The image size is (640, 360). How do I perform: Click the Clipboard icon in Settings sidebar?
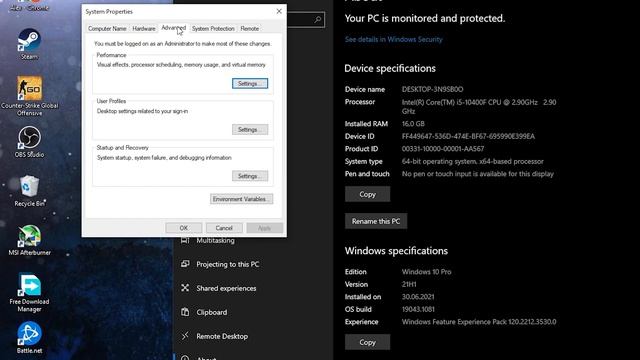(185, 312)
